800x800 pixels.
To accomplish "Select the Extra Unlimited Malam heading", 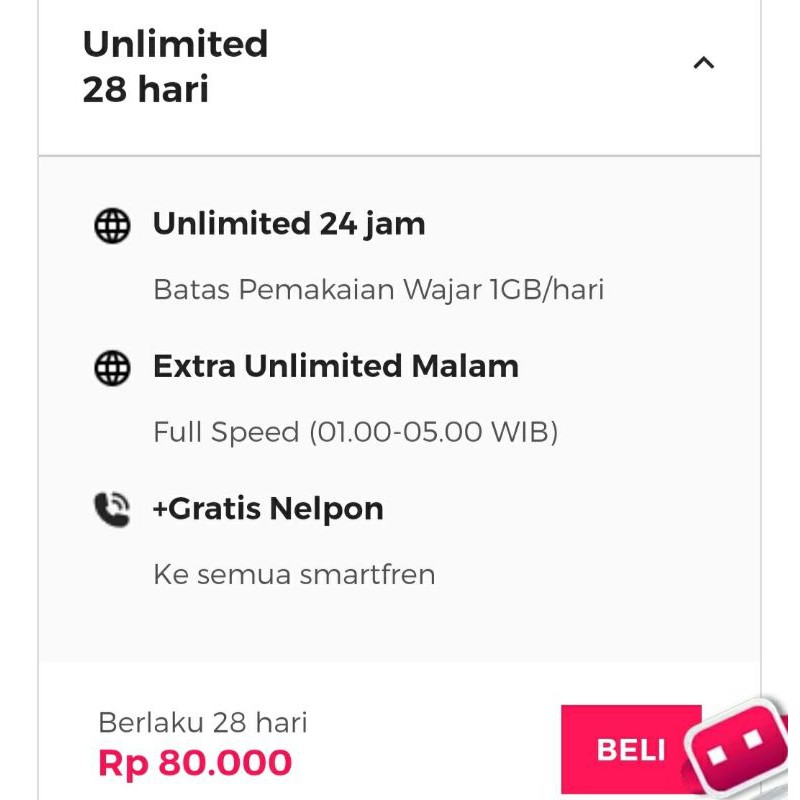I will 335,366.
